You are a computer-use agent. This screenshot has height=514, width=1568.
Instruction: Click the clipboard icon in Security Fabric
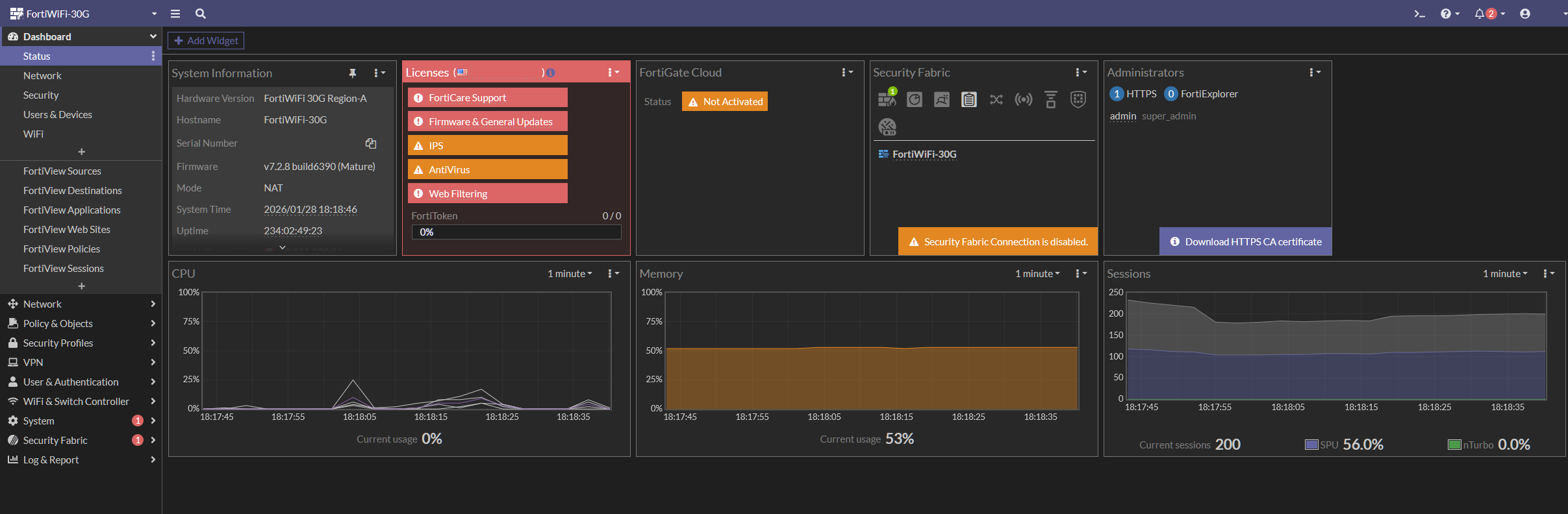968,99
